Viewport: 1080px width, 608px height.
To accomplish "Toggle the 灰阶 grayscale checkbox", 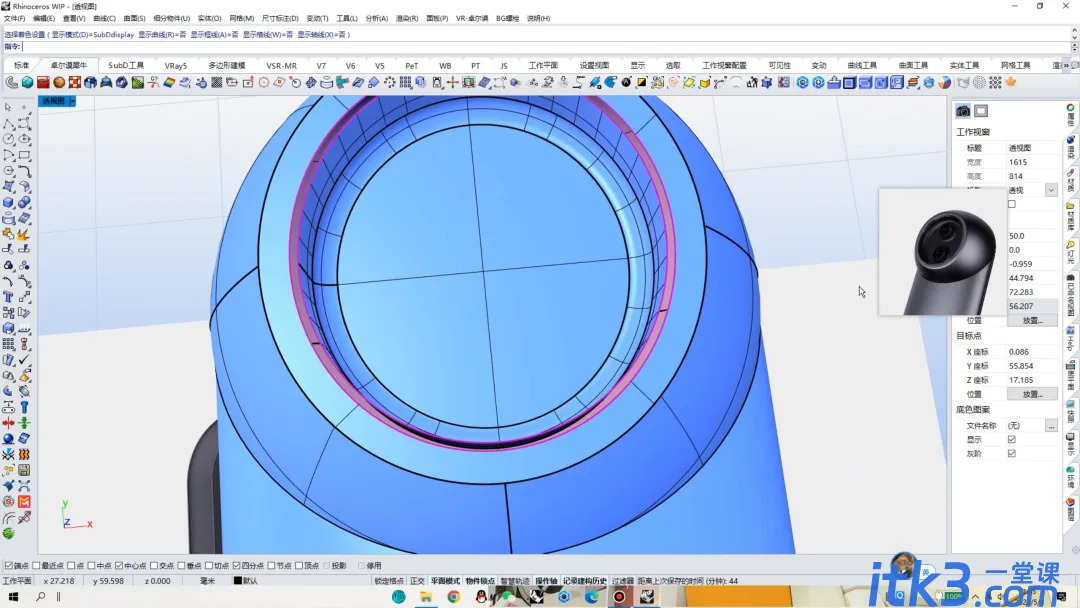I will 1011,454.
